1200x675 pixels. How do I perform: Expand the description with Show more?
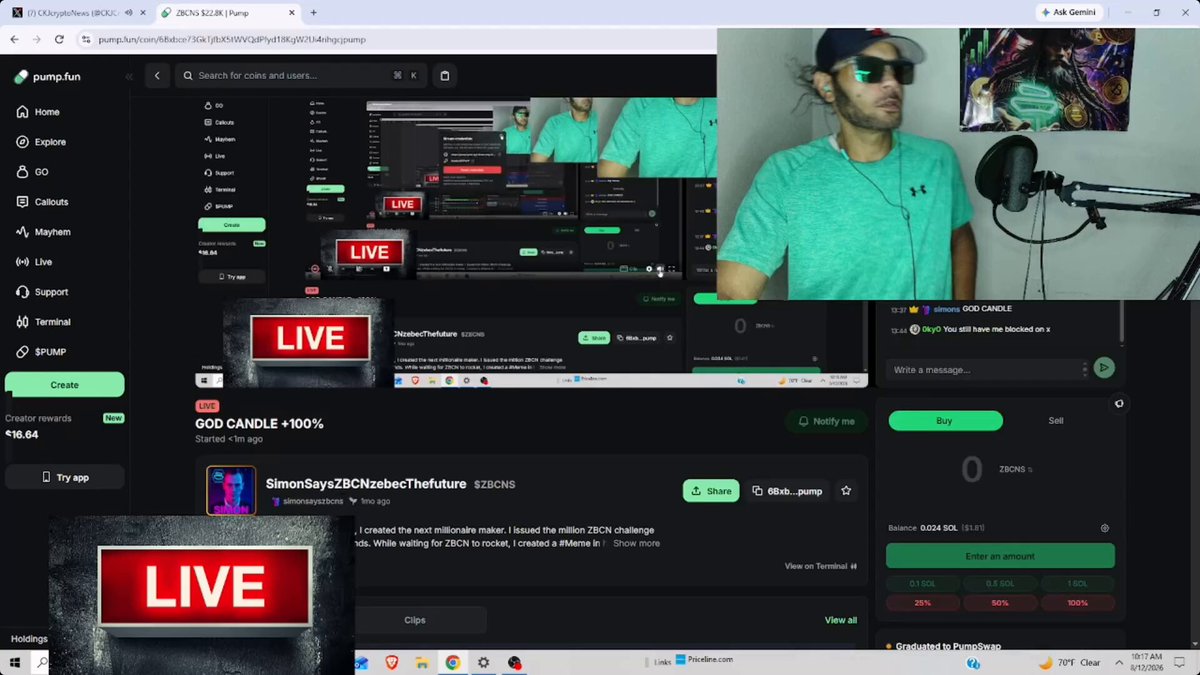(636, 543)
